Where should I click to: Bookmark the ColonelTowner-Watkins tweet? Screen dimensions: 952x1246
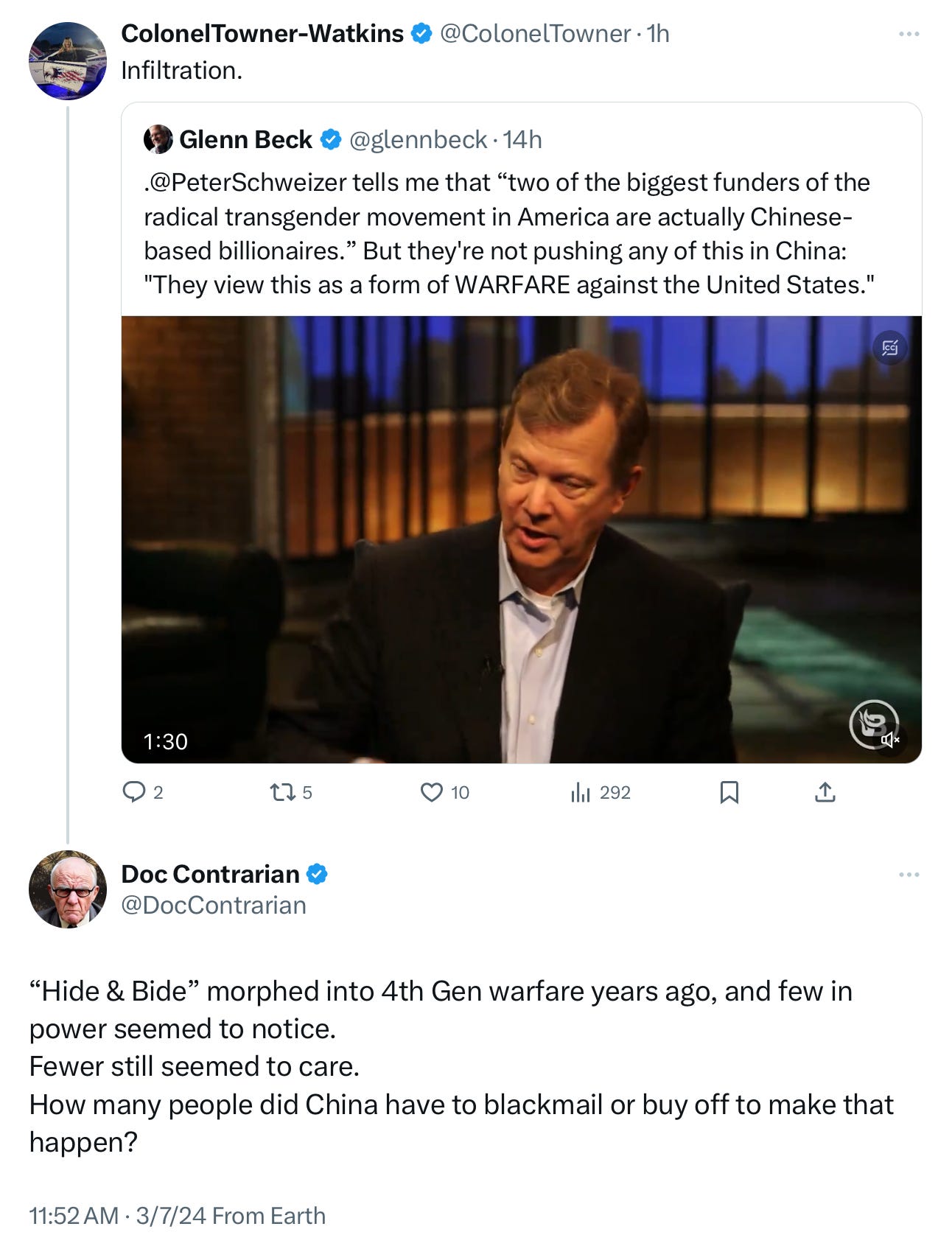click(x=729, y=792)
